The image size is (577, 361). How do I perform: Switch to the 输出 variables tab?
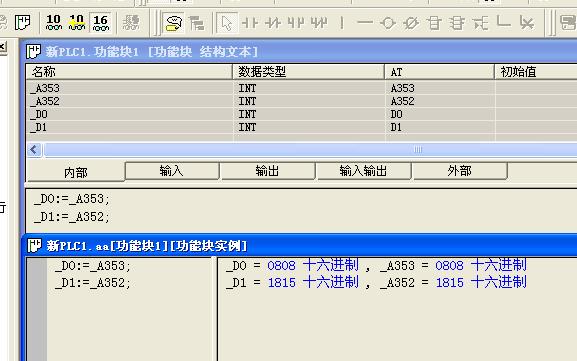(x=268, y=171)
